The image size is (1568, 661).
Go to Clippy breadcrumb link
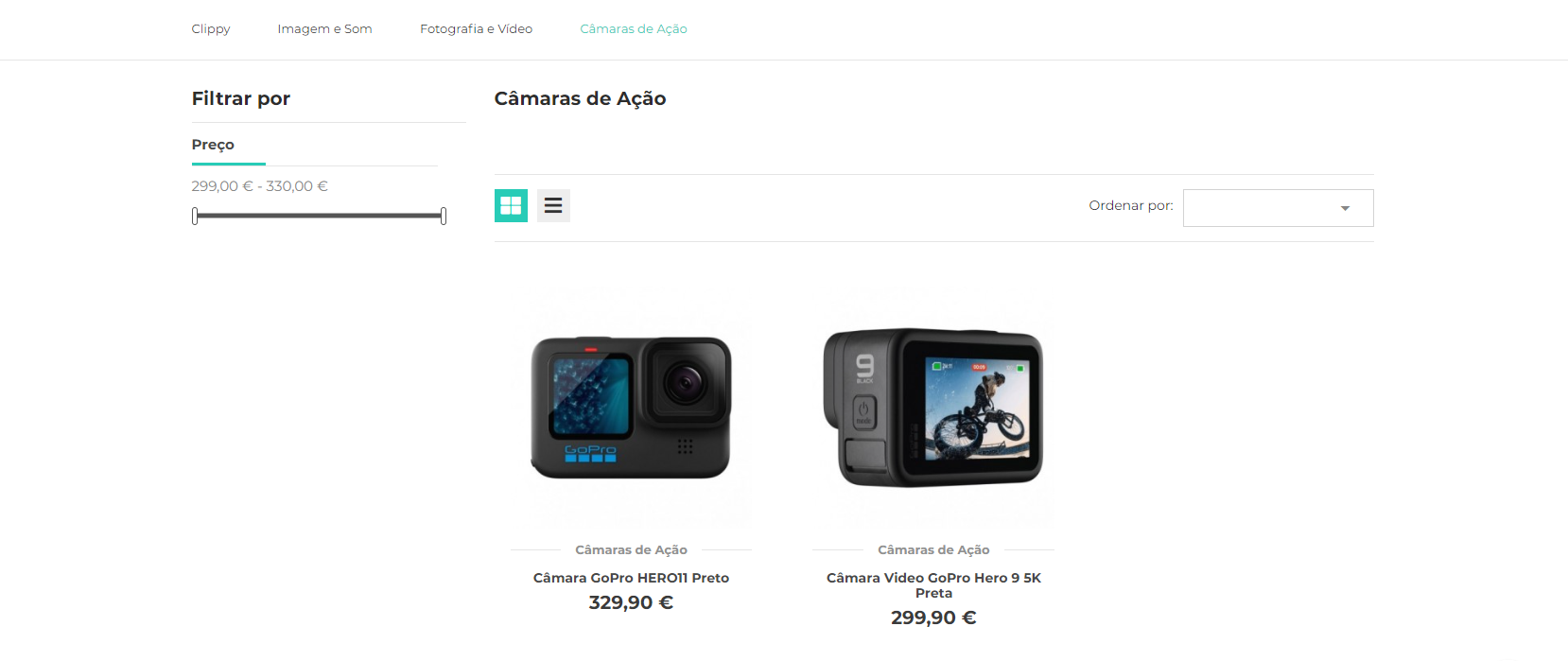coord(211,29)
